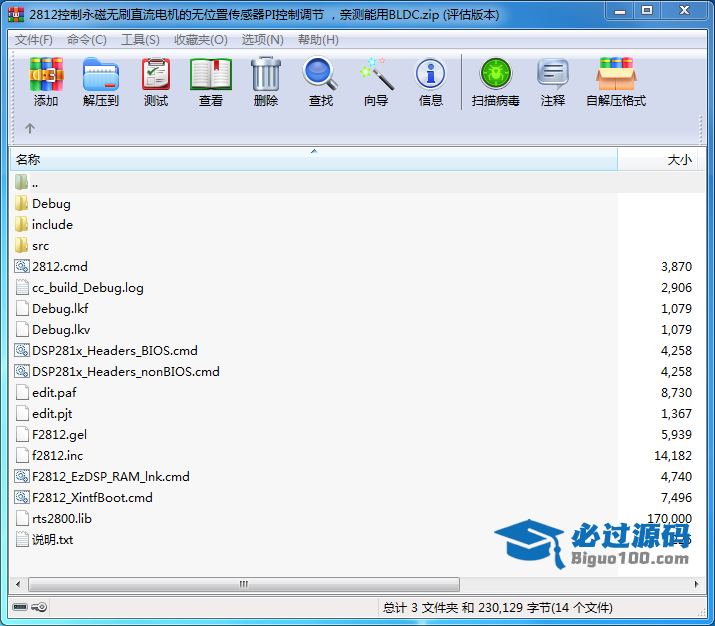Open the 信息 (Info) icon
The height and width of the screenshot is (626, 715).
[430, 73]
